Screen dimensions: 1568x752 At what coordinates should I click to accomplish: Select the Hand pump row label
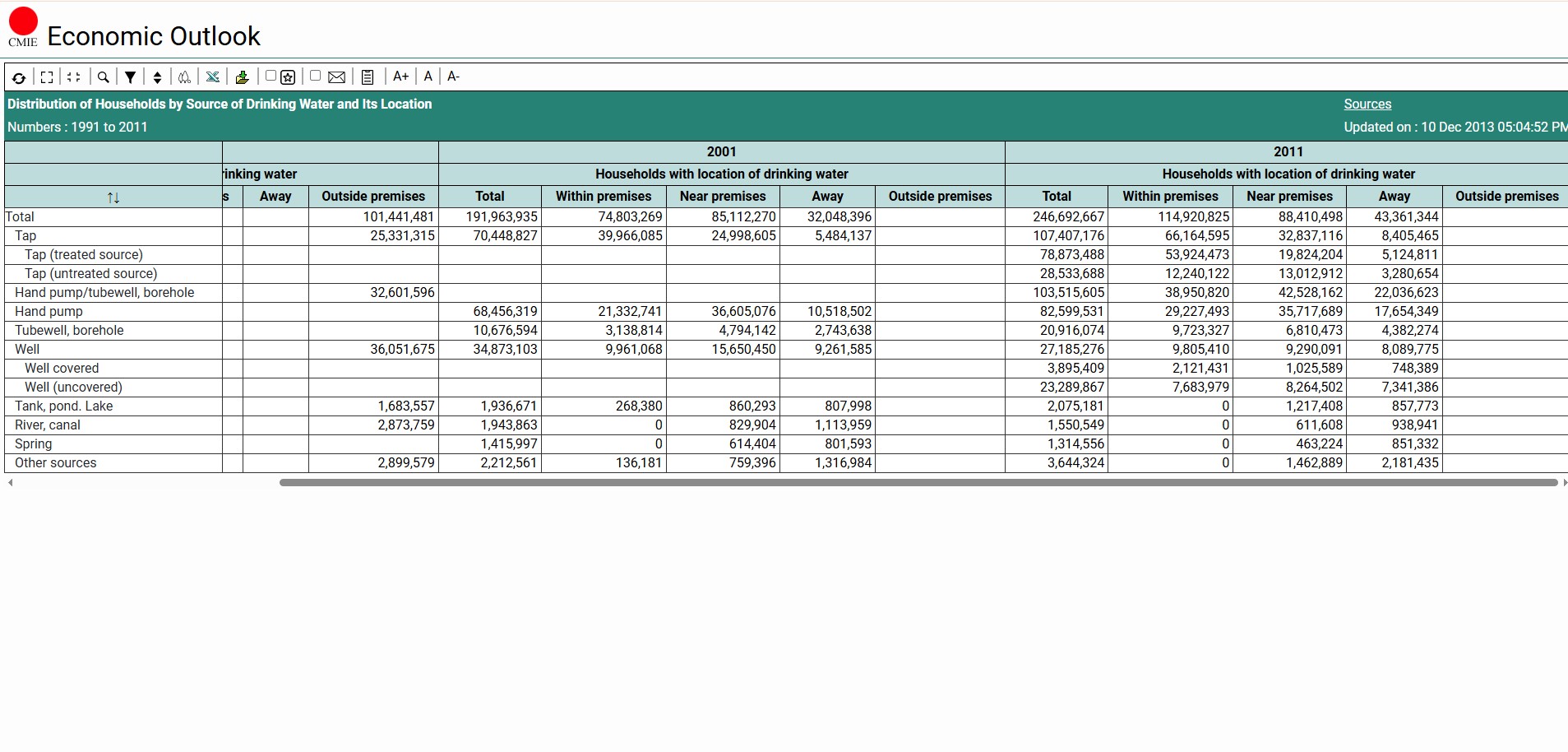coord(49,311)
